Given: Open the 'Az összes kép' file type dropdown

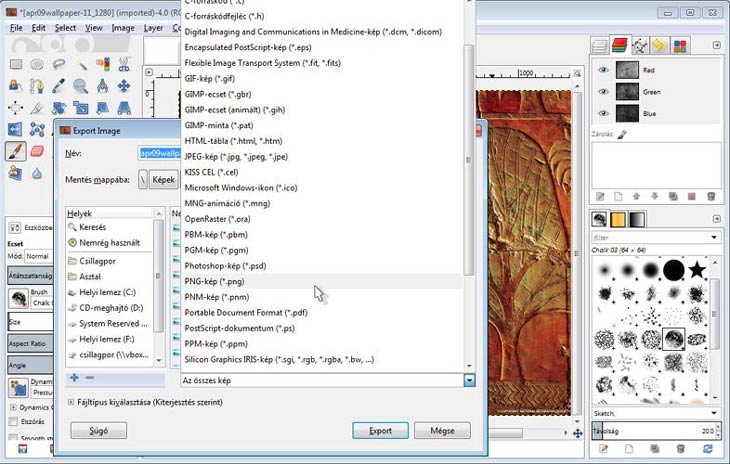Looking at the screenshot, I should (x=468, y=380).
